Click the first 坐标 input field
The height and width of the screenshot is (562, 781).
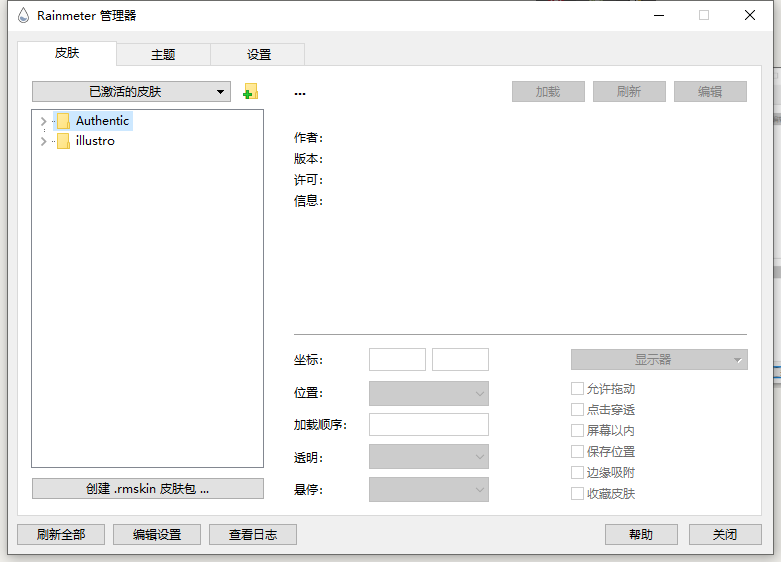coord(397,360)
